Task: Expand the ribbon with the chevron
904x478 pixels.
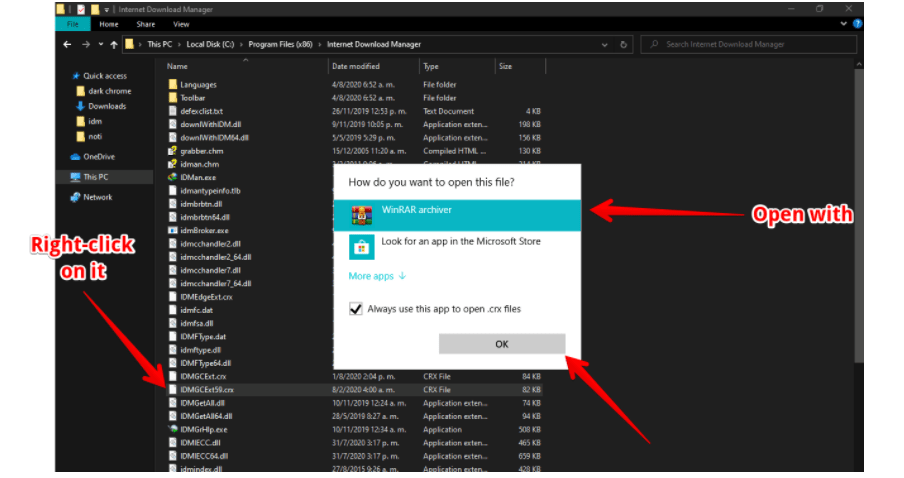Action: (x=843, y=24)
